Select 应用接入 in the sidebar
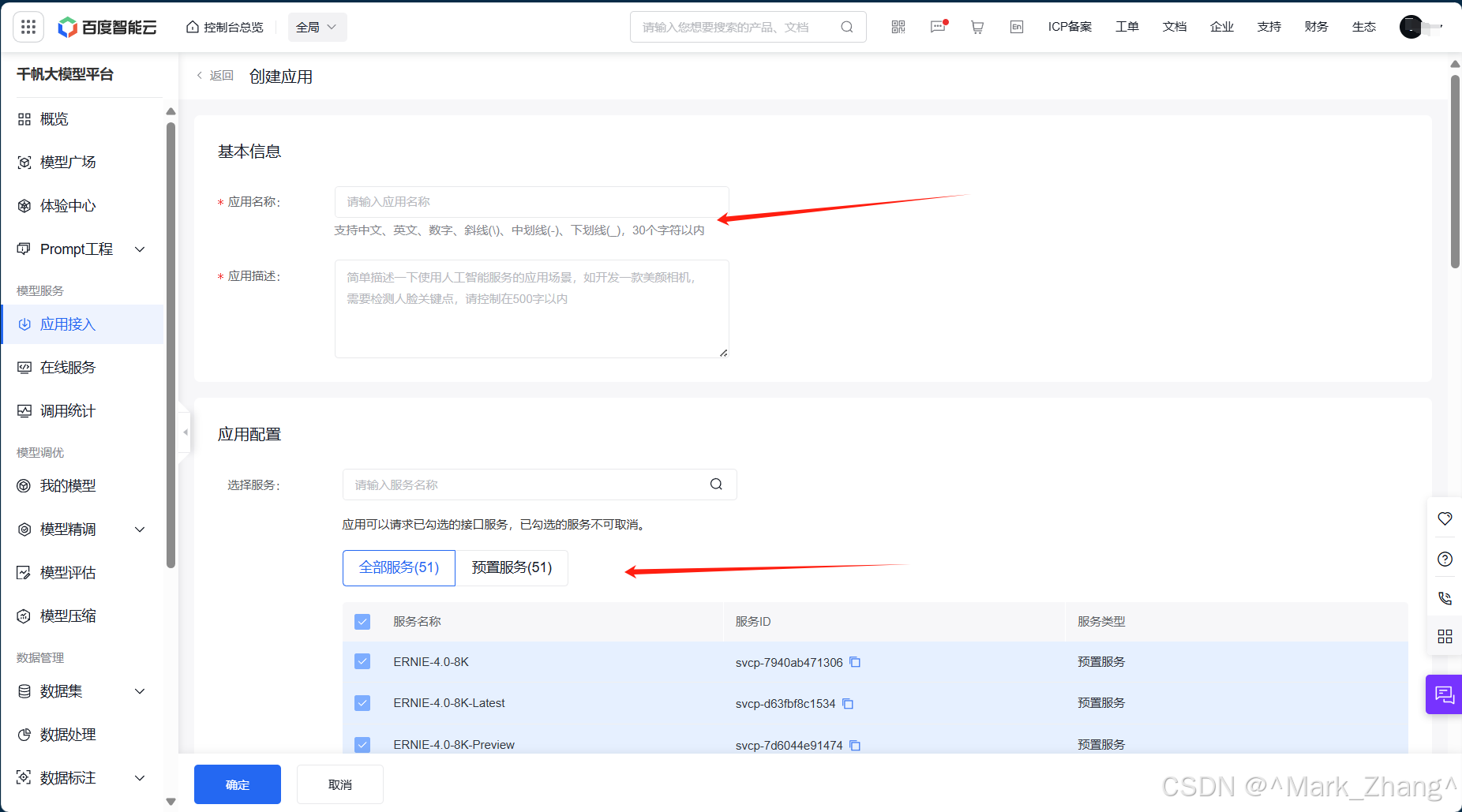This screenshot has width=1462, height=812. click(x=82, y=324)
